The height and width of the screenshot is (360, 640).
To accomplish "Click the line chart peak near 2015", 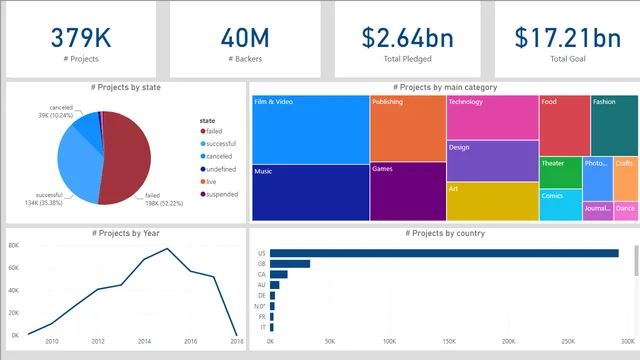I will (x=167, y=249).
